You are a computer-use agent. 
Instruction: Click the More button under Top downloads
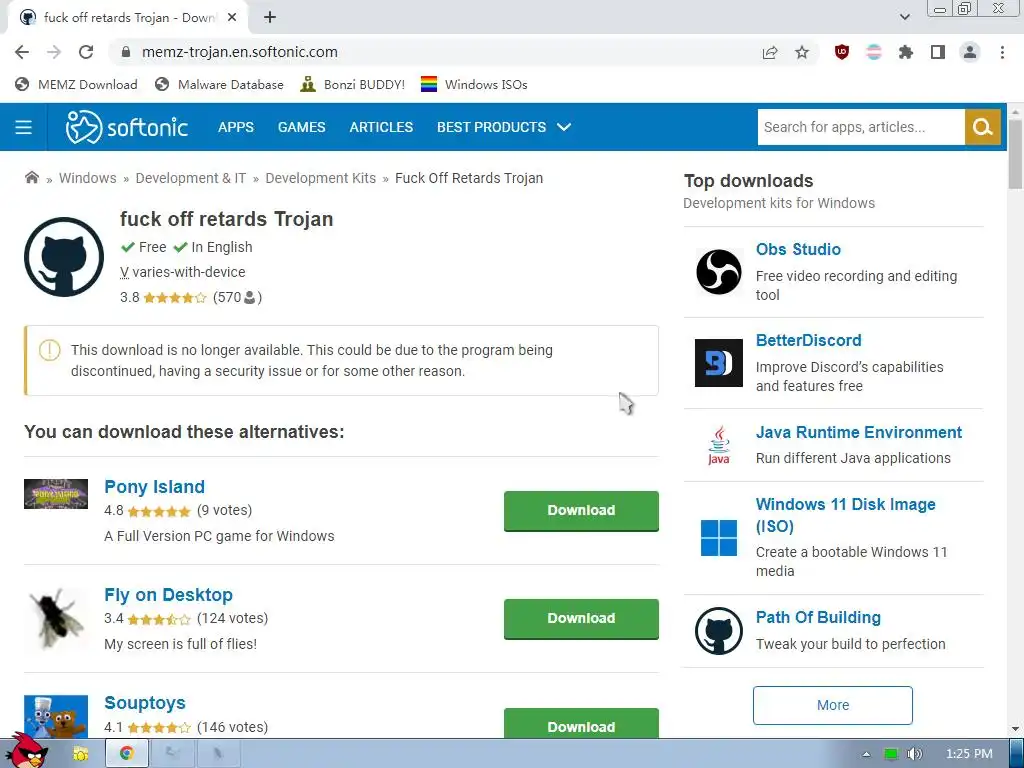click(833, 705)
